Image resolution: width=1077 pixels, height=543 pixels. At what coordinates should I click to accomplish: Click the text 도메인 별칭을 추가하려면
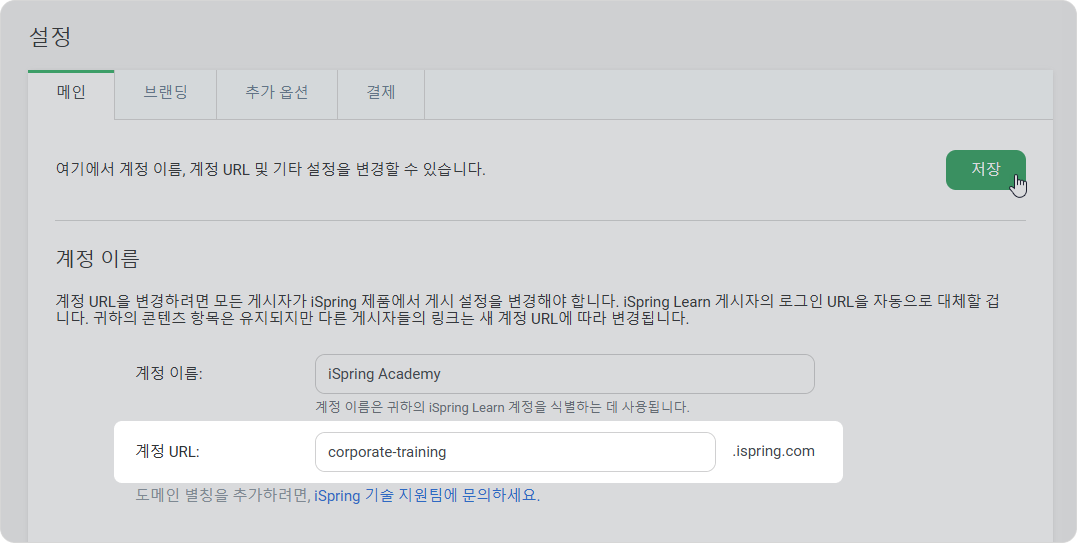tap(223, 495)
